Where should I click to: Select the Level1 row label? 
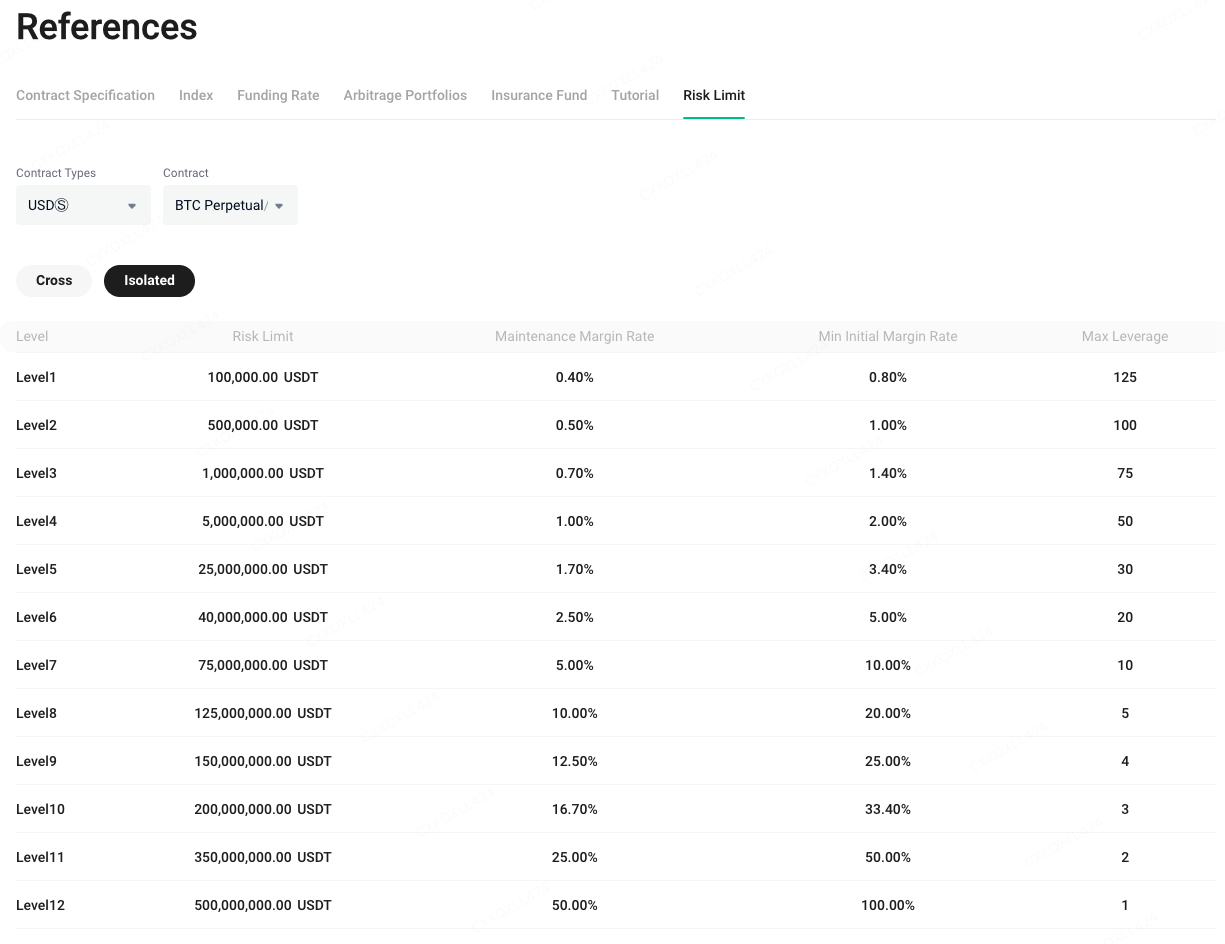coord(36,377)
